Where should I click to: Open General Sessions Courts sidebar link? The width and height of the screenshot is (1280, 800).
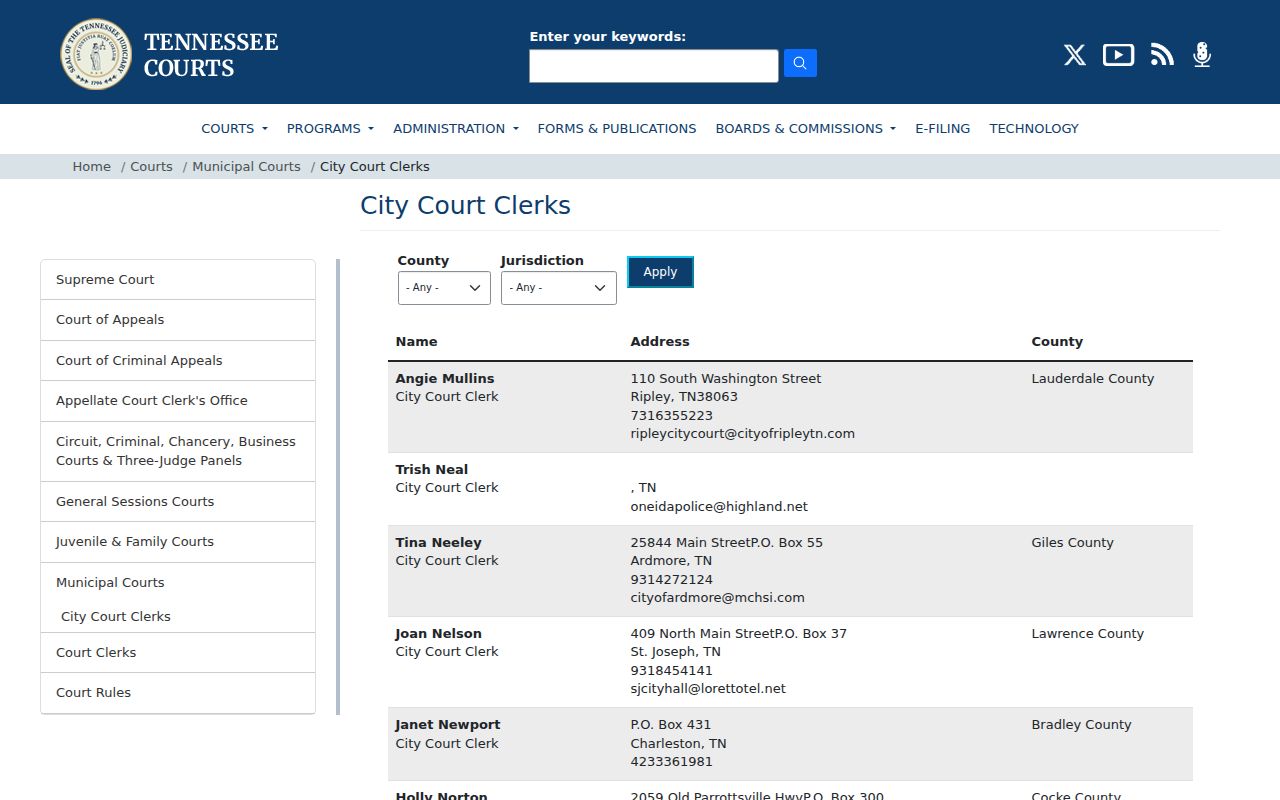click(178, 502)
